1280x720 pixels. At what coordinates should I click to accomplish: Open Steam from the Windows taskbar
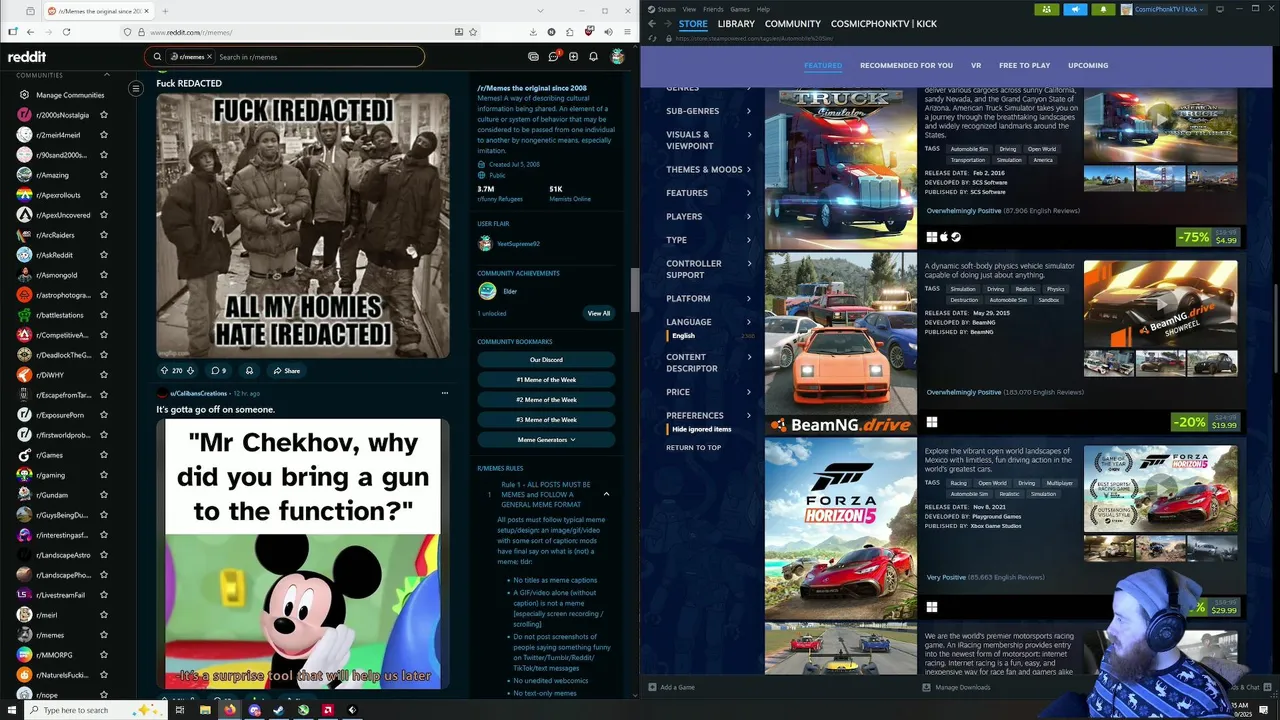[x=278, y=710]
